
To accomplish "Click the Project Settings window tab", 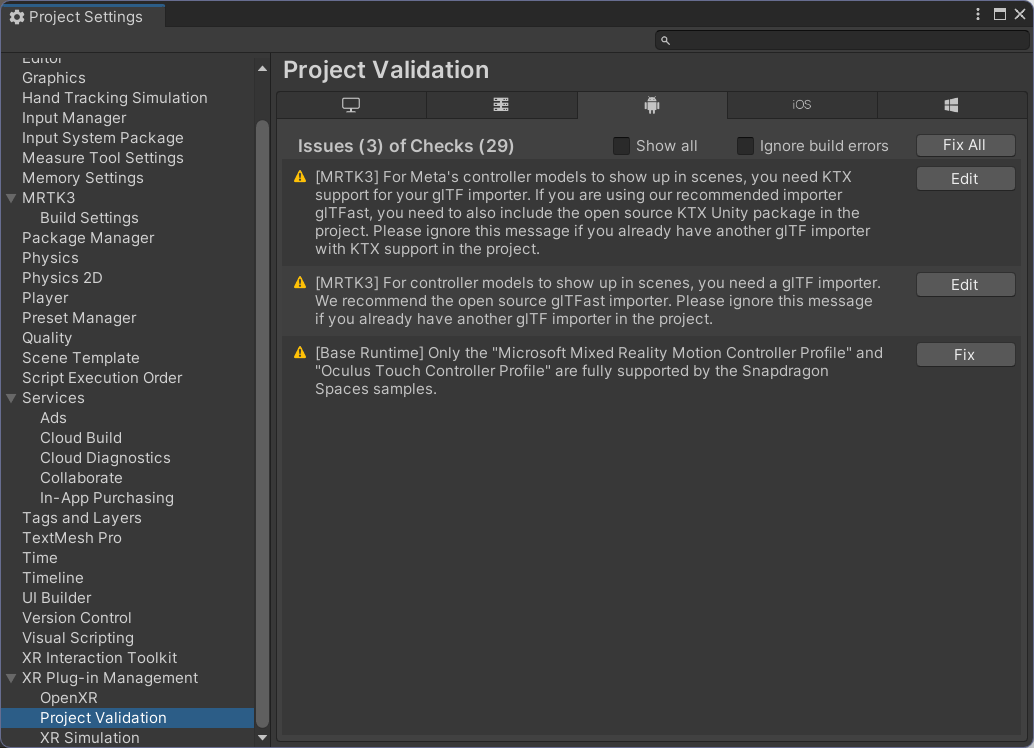I will pyautogui.click(x=83, y=16).
